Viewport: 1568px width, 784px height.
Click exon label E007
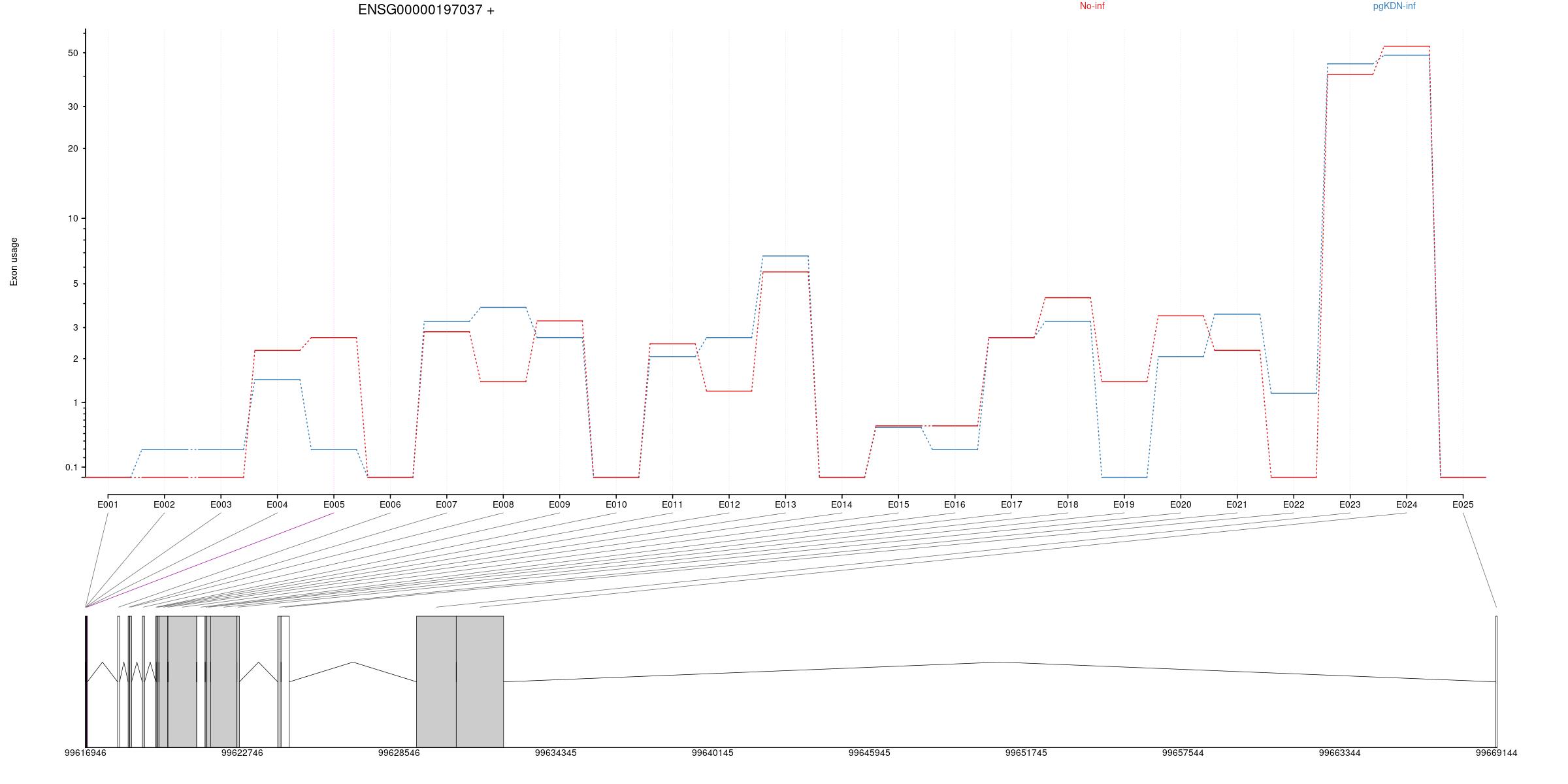(447, 504)
